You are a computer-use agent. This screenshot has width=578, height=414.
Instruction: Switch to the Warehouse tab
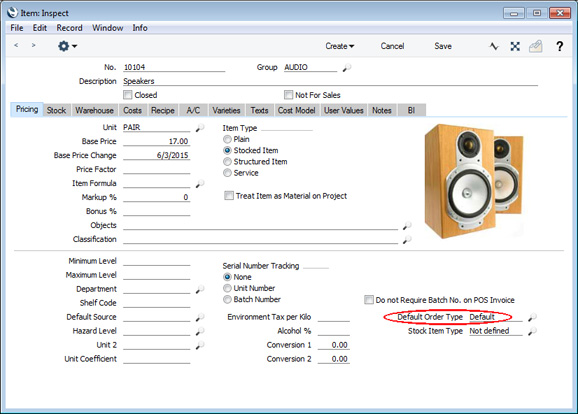coord(94,110)
